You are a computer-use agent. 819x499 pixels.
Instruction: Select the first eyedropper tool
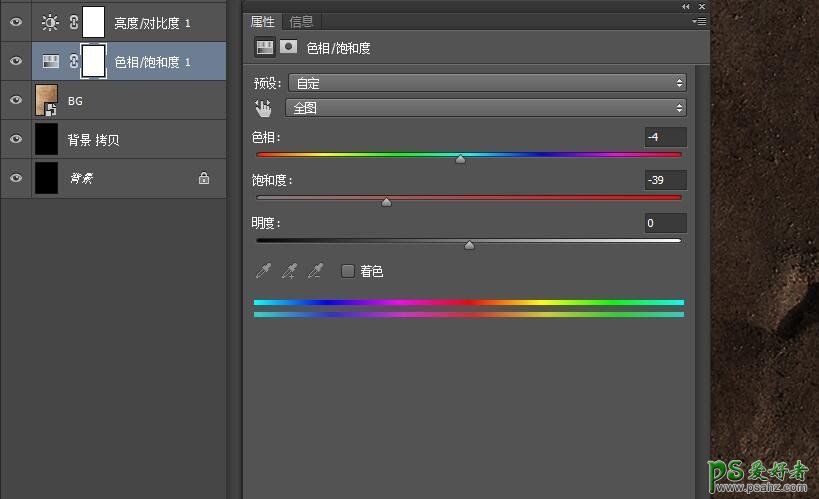(264, 271)
